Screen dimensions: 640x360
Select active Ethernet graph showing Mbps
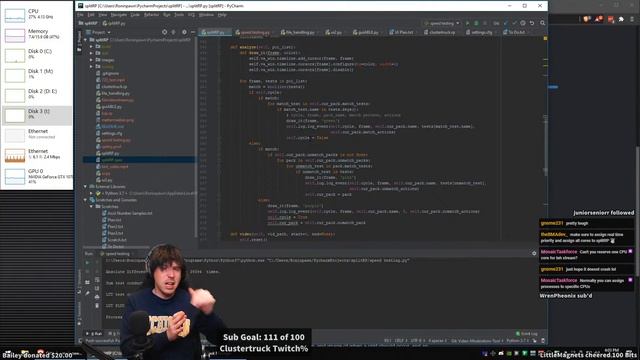pos(37,155)
